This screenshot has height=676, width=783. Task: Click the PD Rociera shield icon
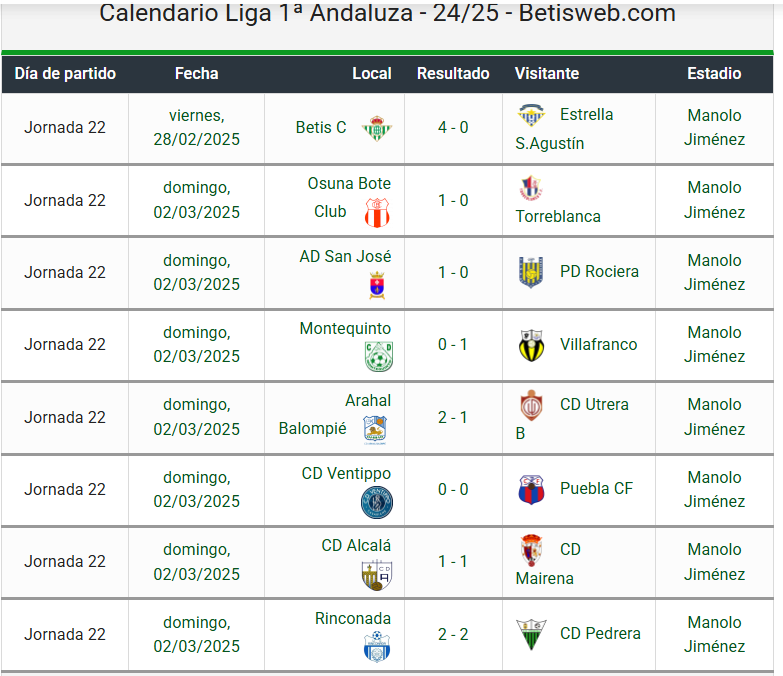[531, 273]
